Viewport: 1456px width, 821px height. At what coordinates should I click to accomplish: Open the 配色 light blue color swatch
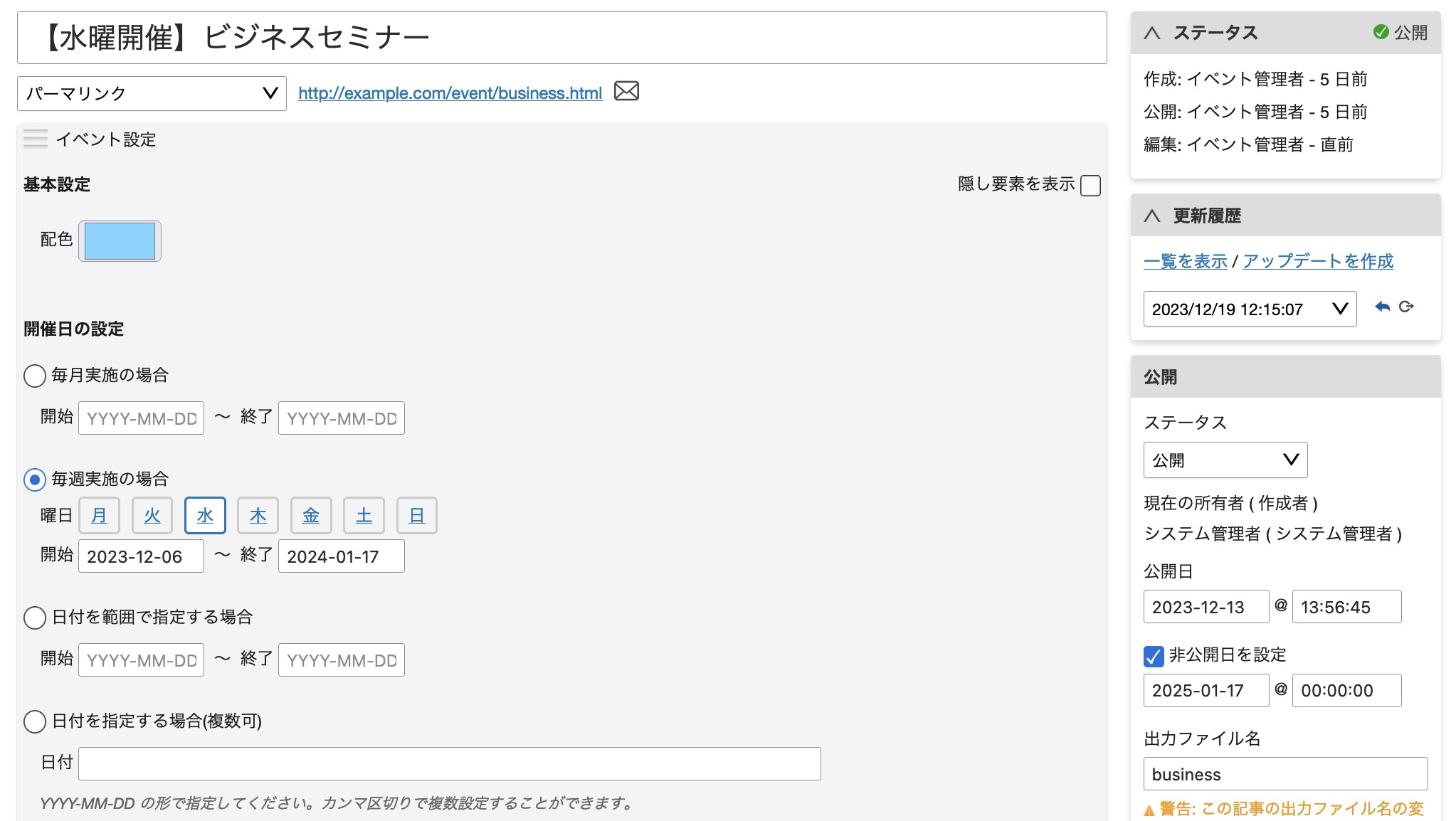pos(120,240)
